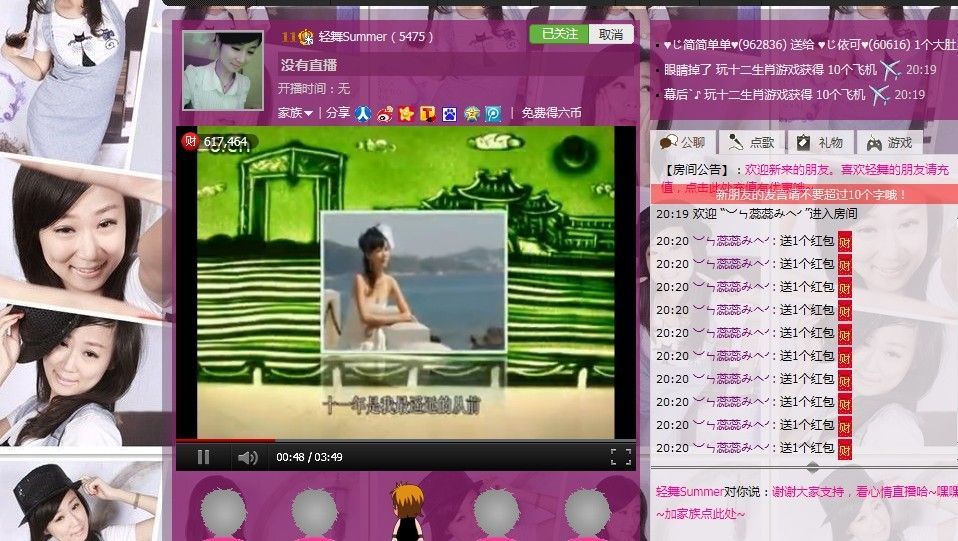Click the orange-haired avatar in audience row
This screenshot has width=958, height=541.
408,511
